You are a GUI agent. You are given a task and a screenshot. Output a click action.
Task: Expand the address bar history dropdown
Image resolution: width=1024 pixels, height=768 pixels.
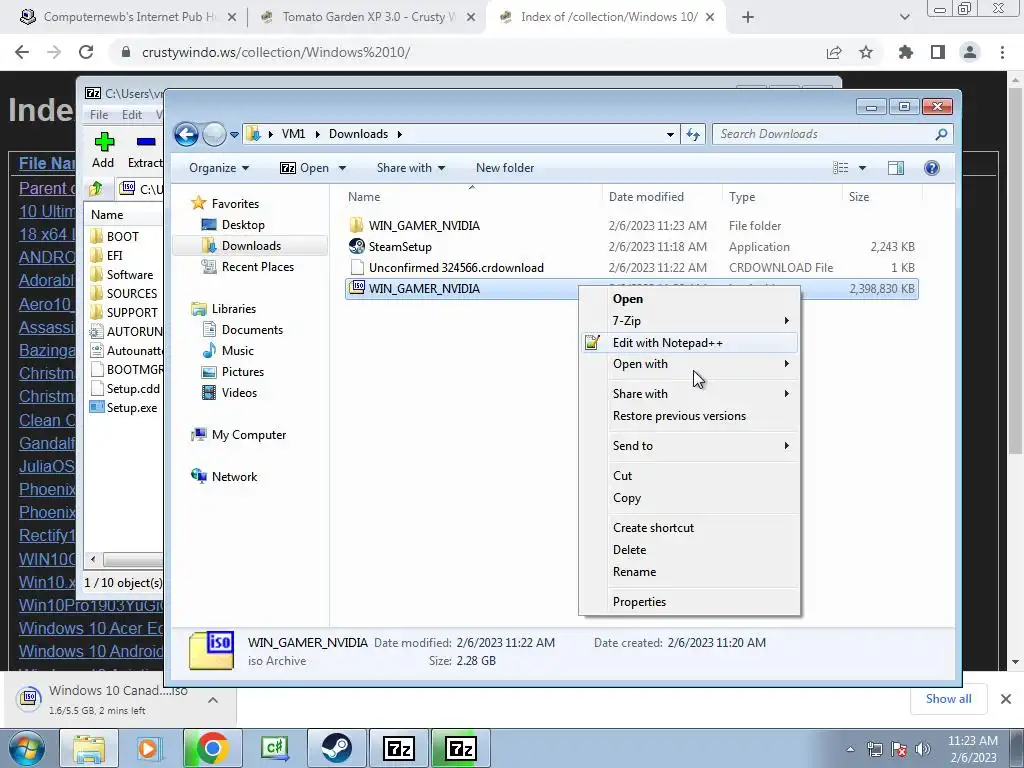click(x=670, y=135)
